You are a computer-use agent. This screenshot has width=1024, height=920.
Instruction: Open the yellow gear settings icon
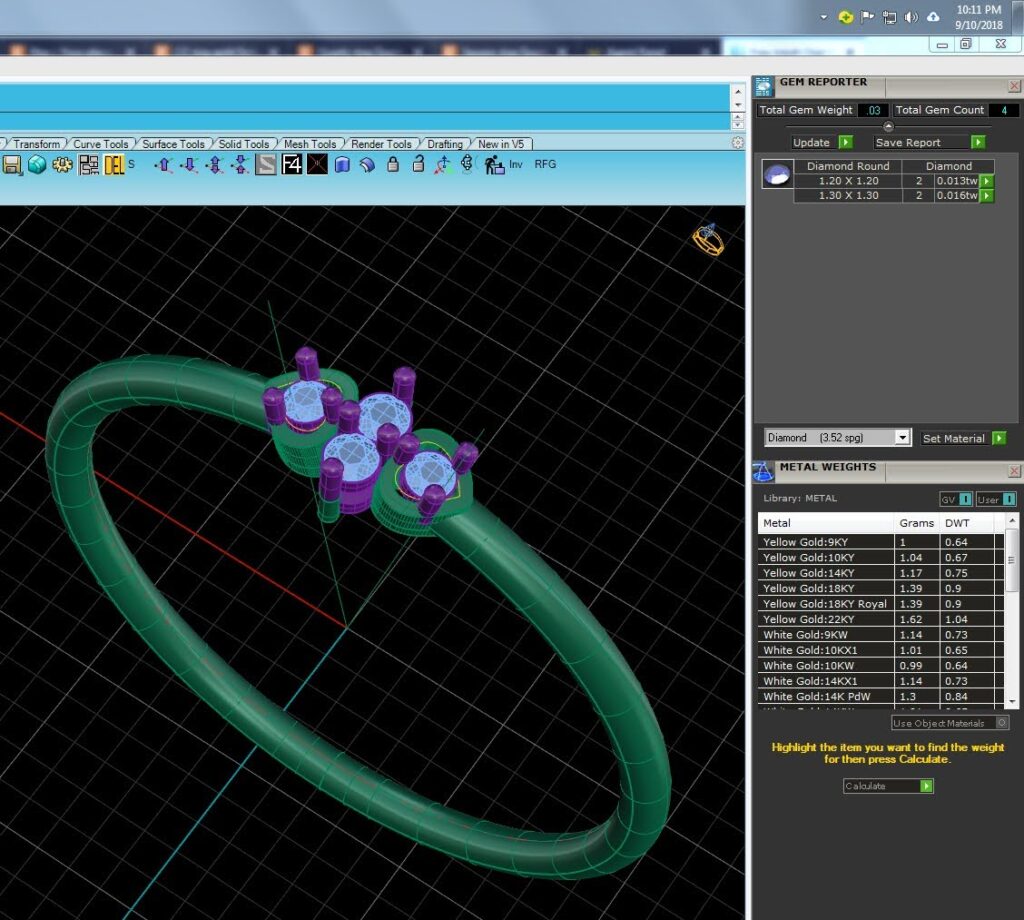pyautogui.click(x=63, y=165)
